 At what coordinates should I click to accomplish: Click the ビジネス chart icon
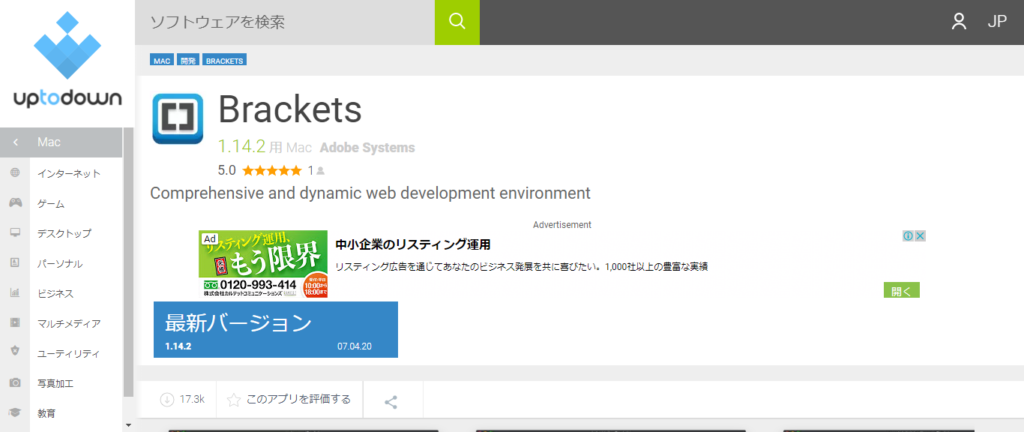click(x=15, y=293)
